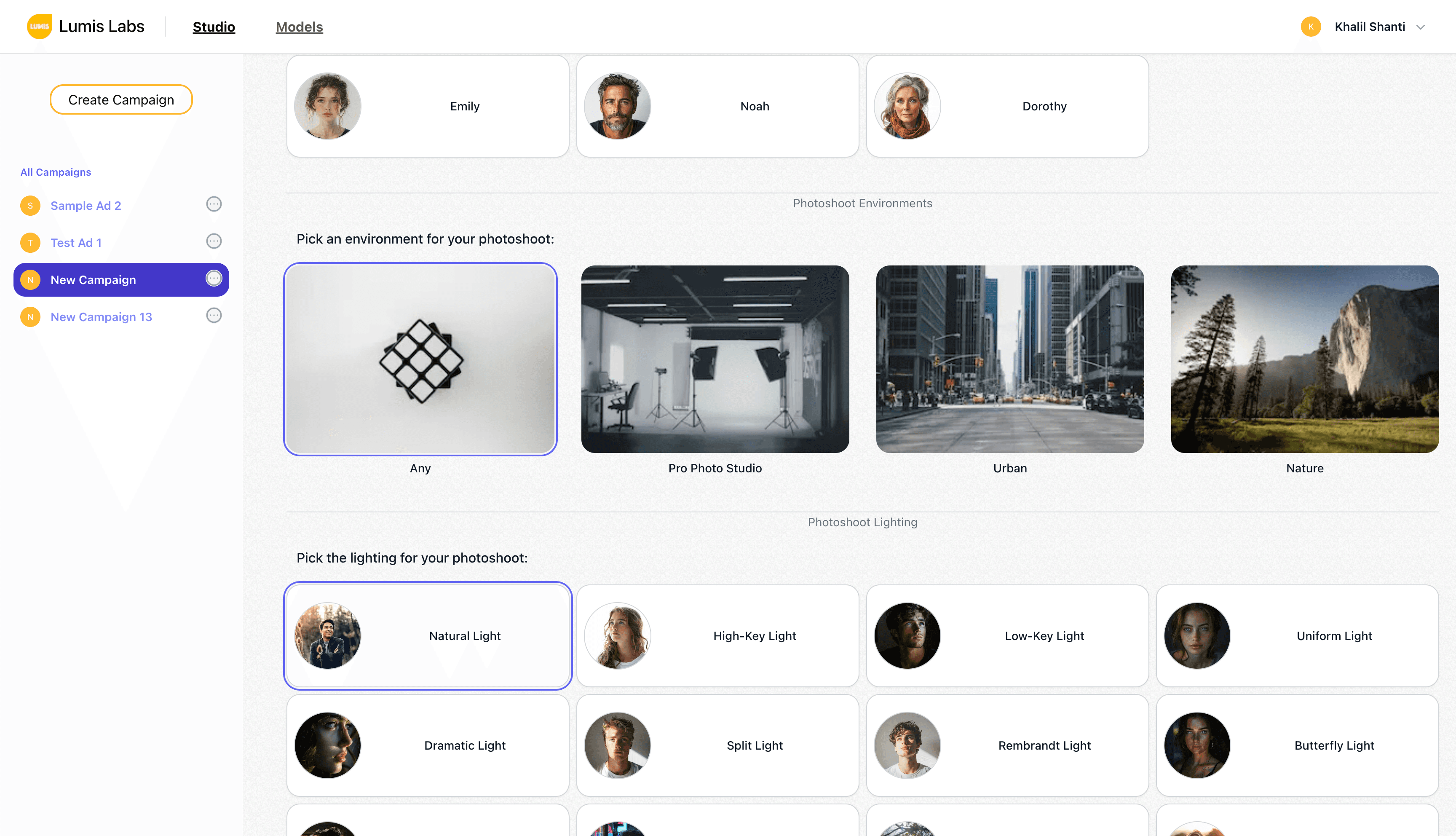Click the Dorothy model avatar icon

click(906, 105)
